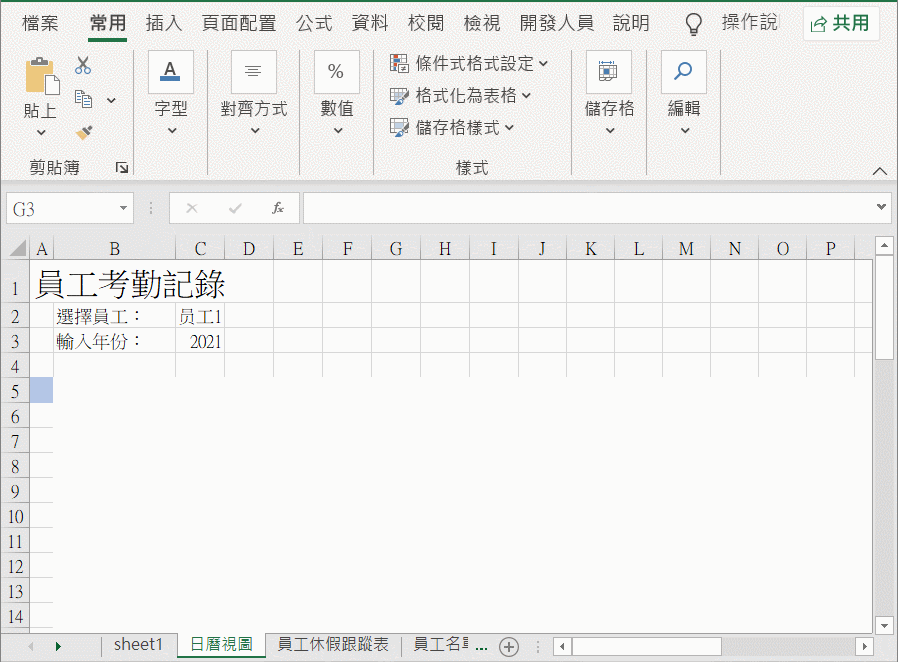Add a new sheet with plus button

(x=509, y=646)
